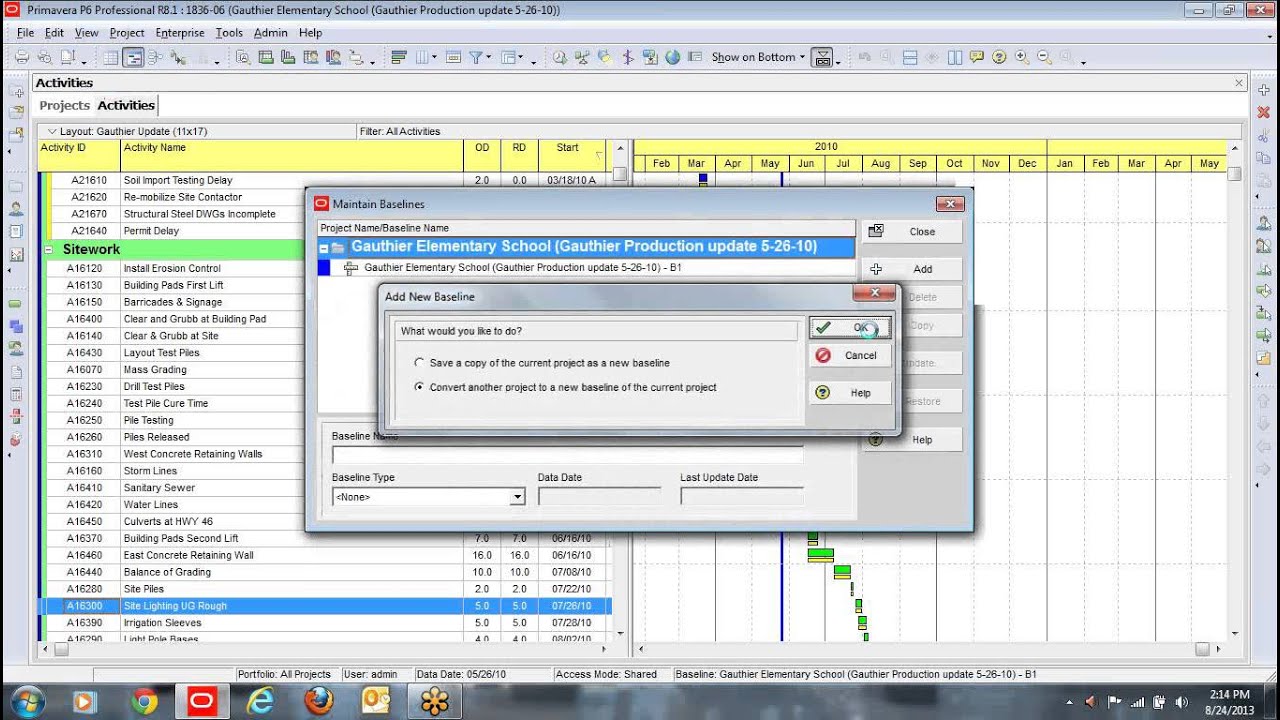Click Cancel in Add New Baseline dialog
Viewport: 1280px width, 720px height.
(849, 355)
